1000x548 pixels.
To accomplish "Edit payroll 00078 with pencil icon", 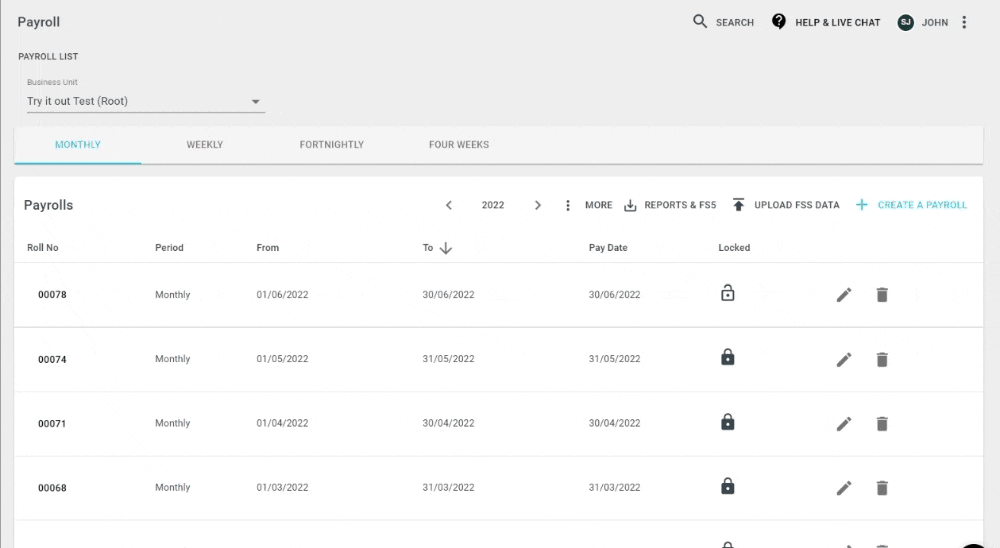I will pyautogui.click(x=844, y=295).
